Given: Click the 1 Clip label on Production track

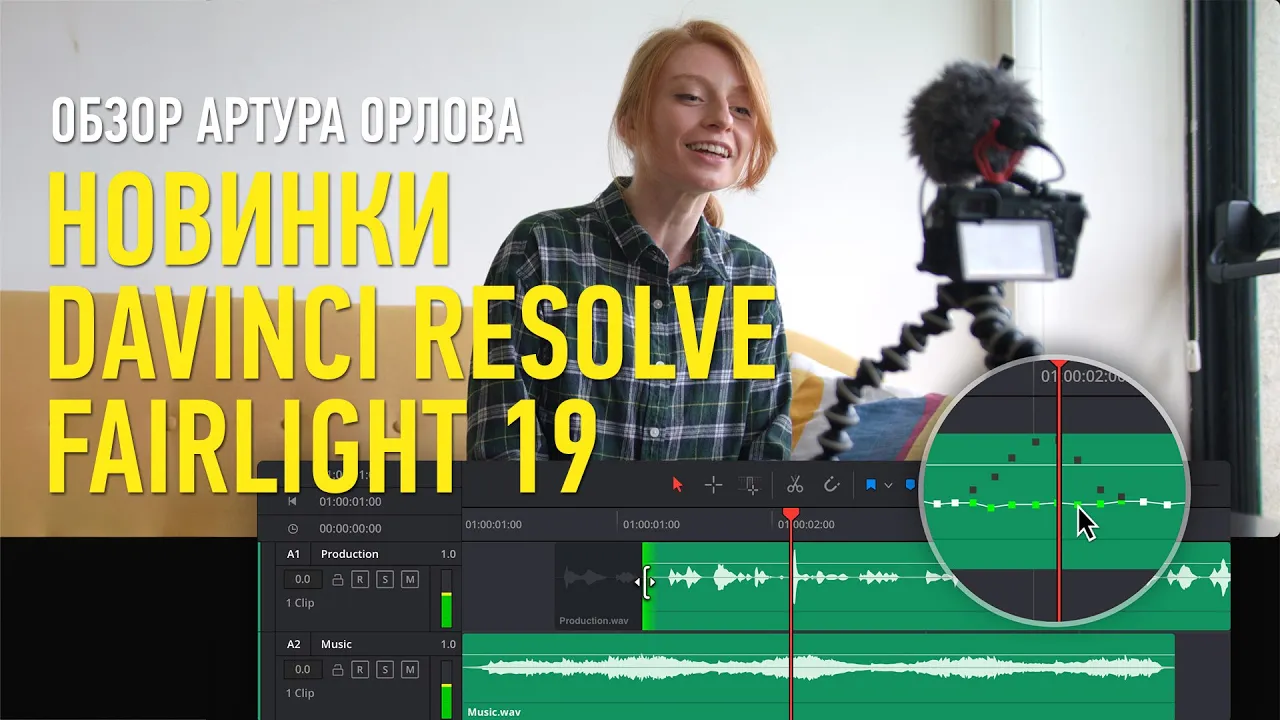Looking at the screenshot, I should click(300, 603).
